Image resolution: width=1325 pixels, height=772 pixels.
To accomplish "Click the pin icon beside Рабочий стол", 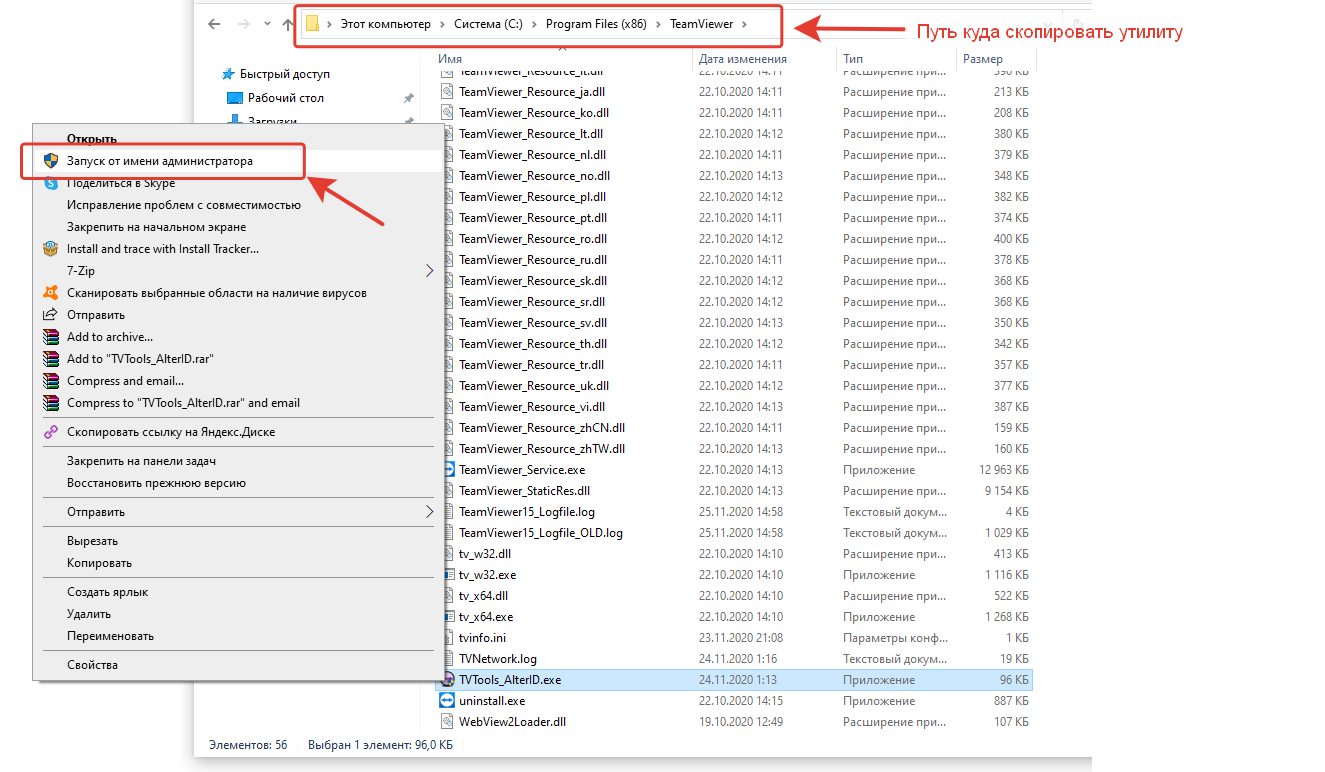I will click(408, 98).
